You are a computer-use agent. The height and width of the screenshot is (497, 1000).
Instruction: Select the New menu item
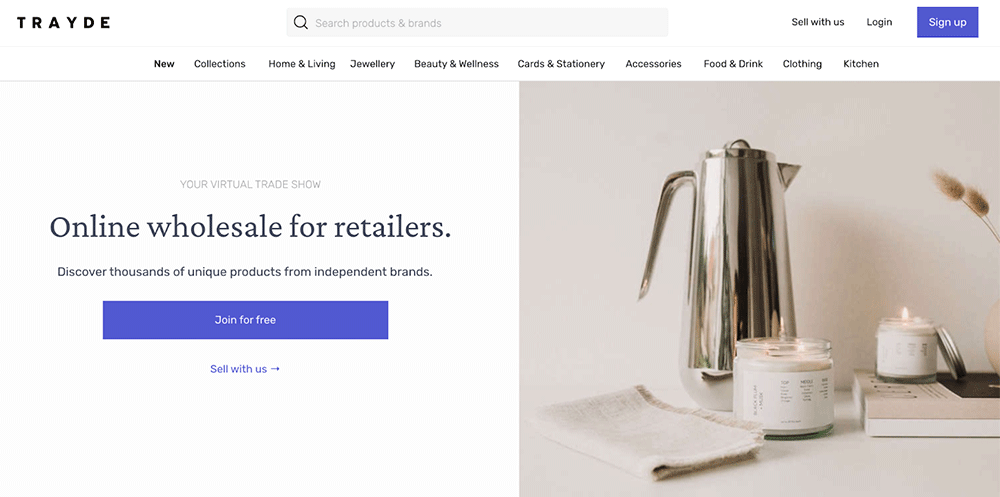[x=164, y=64]
